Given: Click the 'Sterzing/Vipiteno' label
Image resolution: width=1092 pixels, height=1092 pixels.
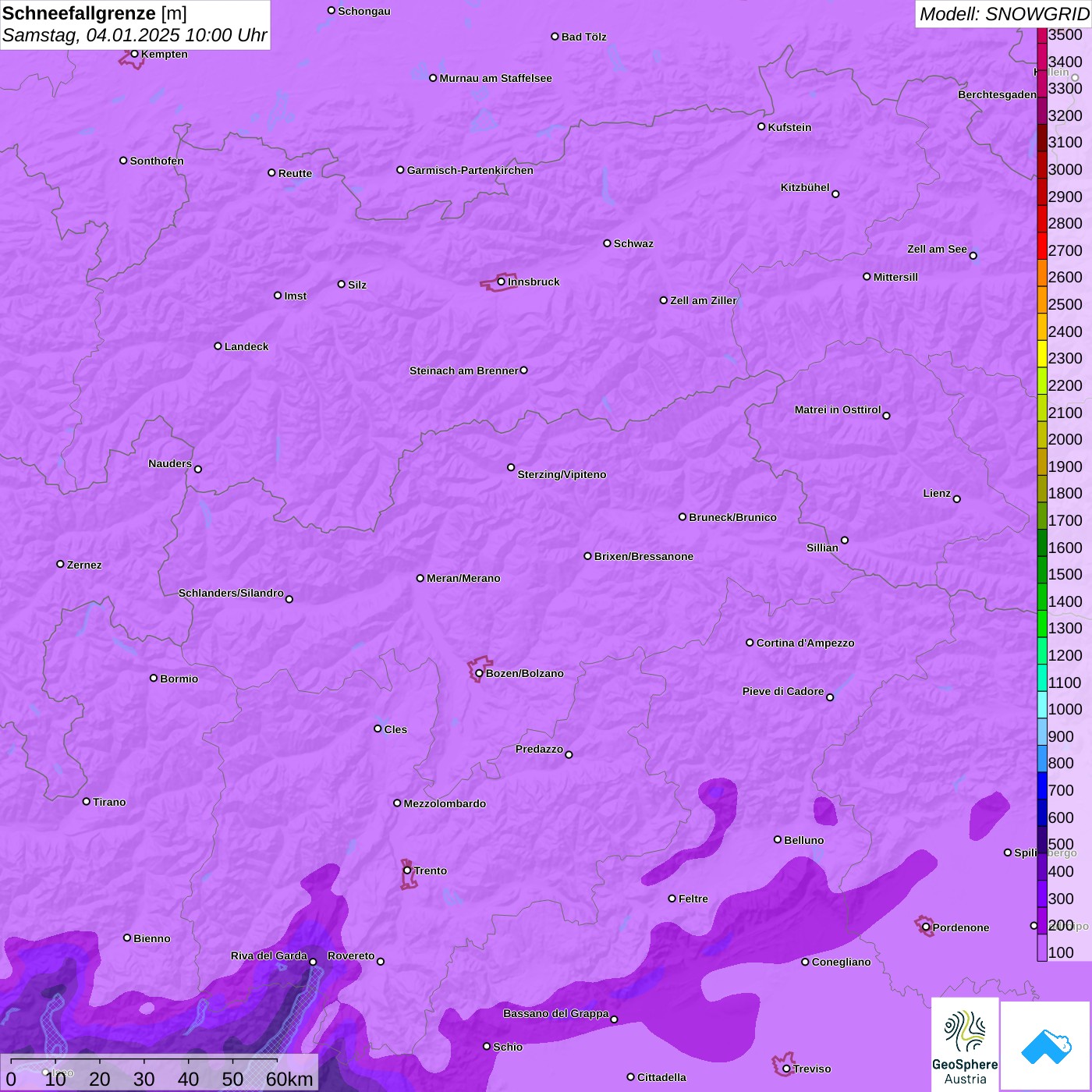Looking at the screenshot, I should (562, 474).
